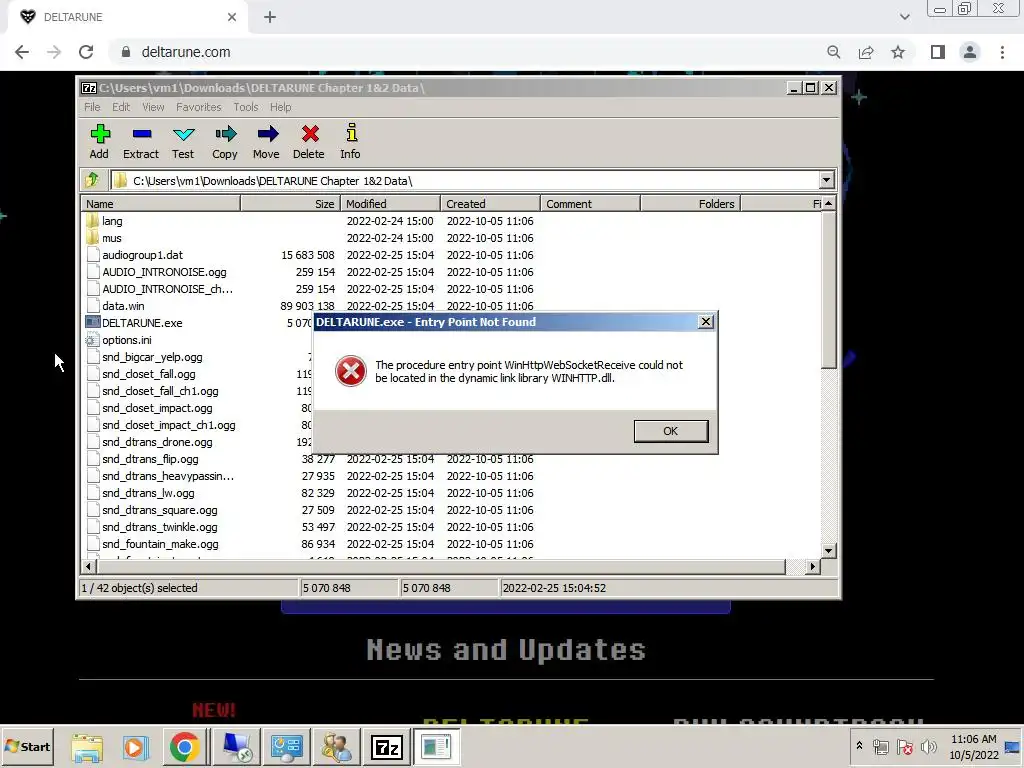
Task: Sort by the Modified column header
Action: 390,204
